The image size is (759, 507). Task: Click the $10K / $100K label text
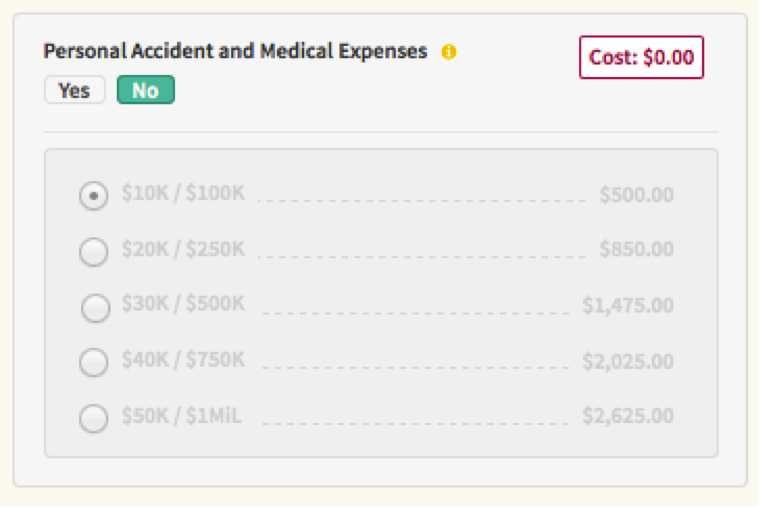coord(183,193)
